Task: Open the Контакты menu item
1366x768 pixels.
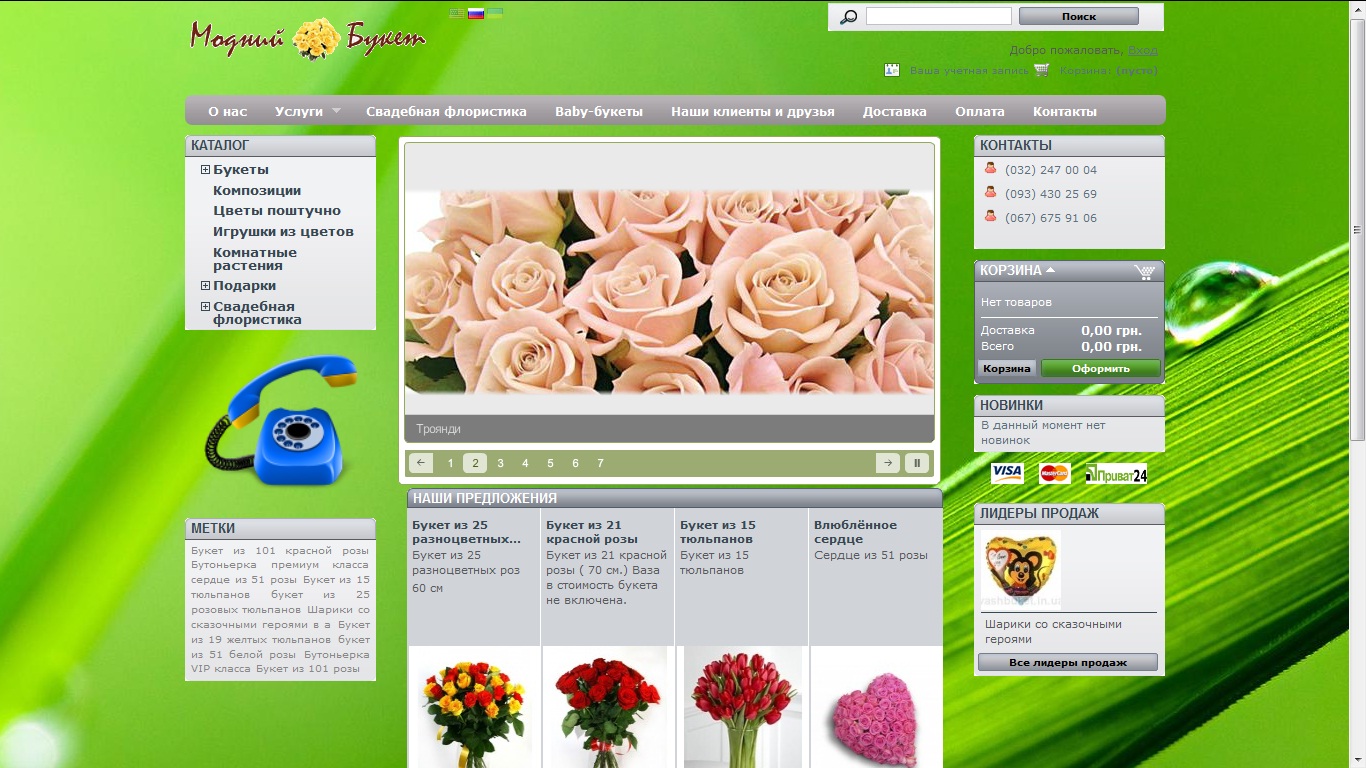Action: [1065, 111]
